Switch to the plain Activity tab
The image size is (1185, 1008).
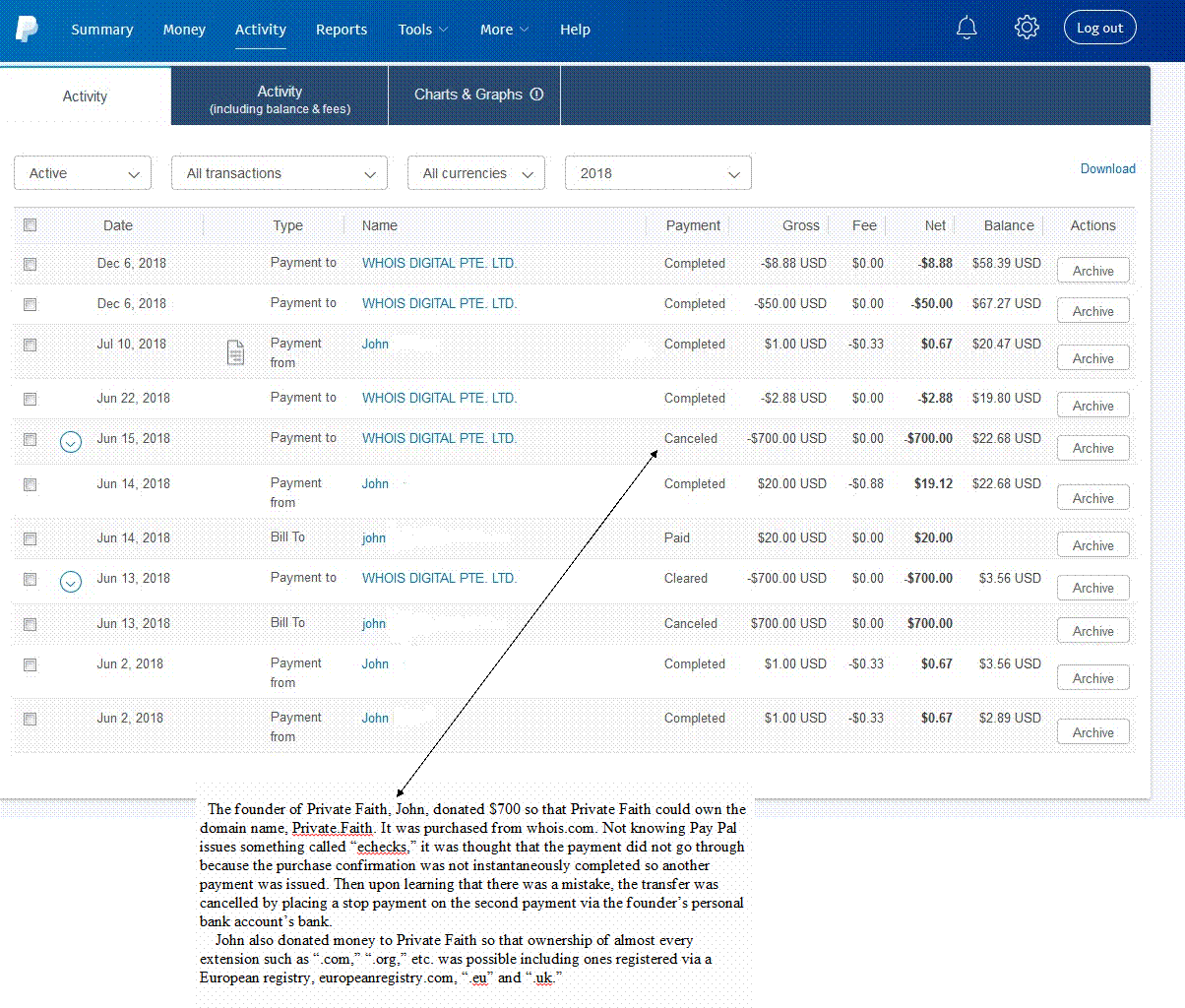86,95
